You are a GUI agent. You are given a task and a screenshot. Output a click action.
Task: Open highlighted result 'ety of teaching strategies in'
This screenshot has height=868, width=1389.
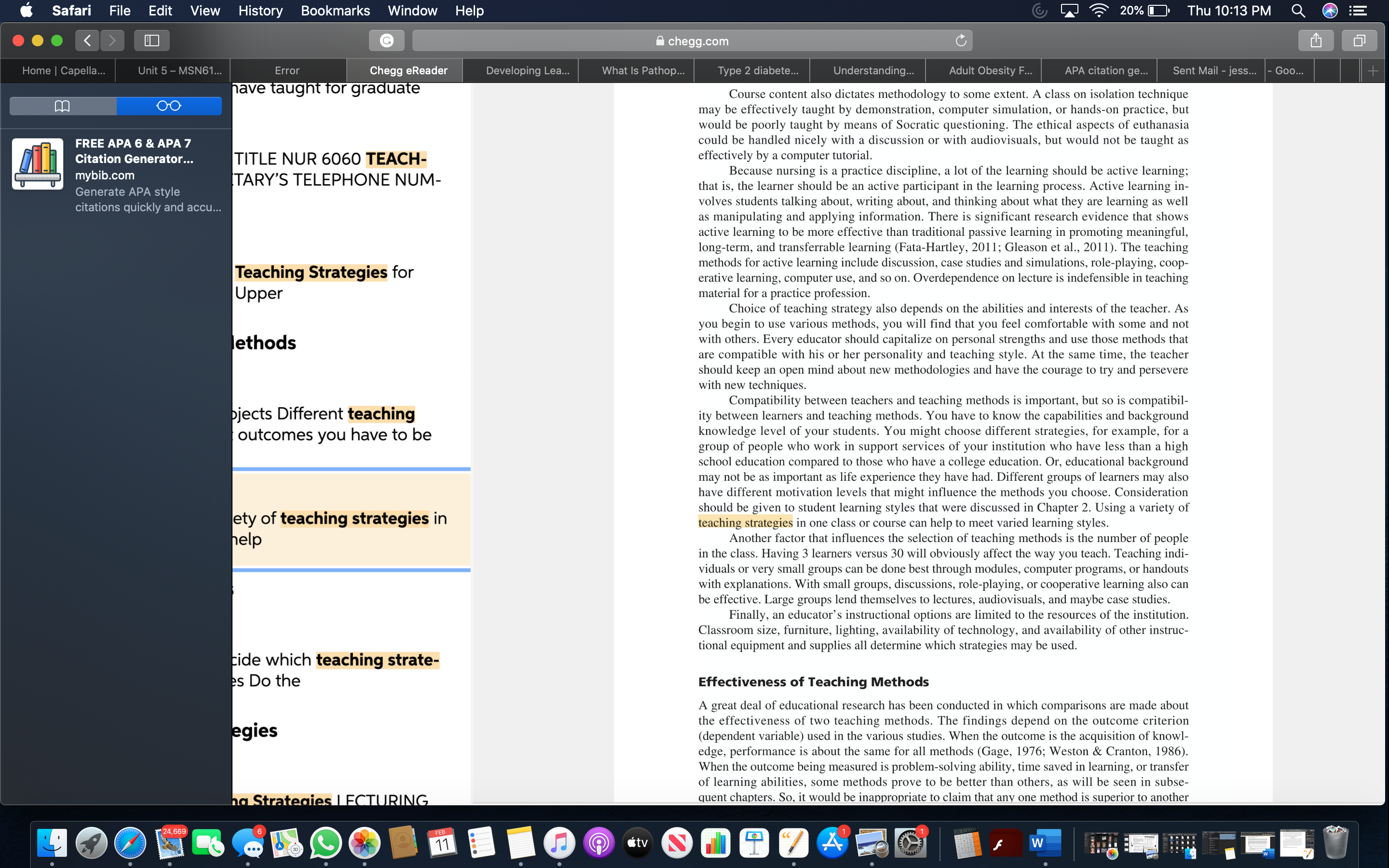click(x=351, y=519)
